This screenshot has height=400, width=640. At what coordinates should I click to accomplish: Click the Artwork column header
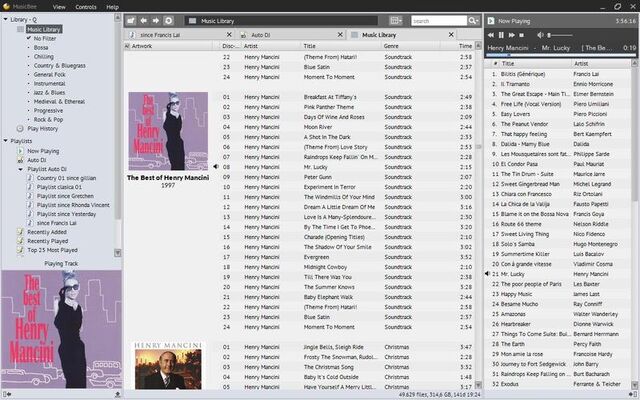point(171,46)
